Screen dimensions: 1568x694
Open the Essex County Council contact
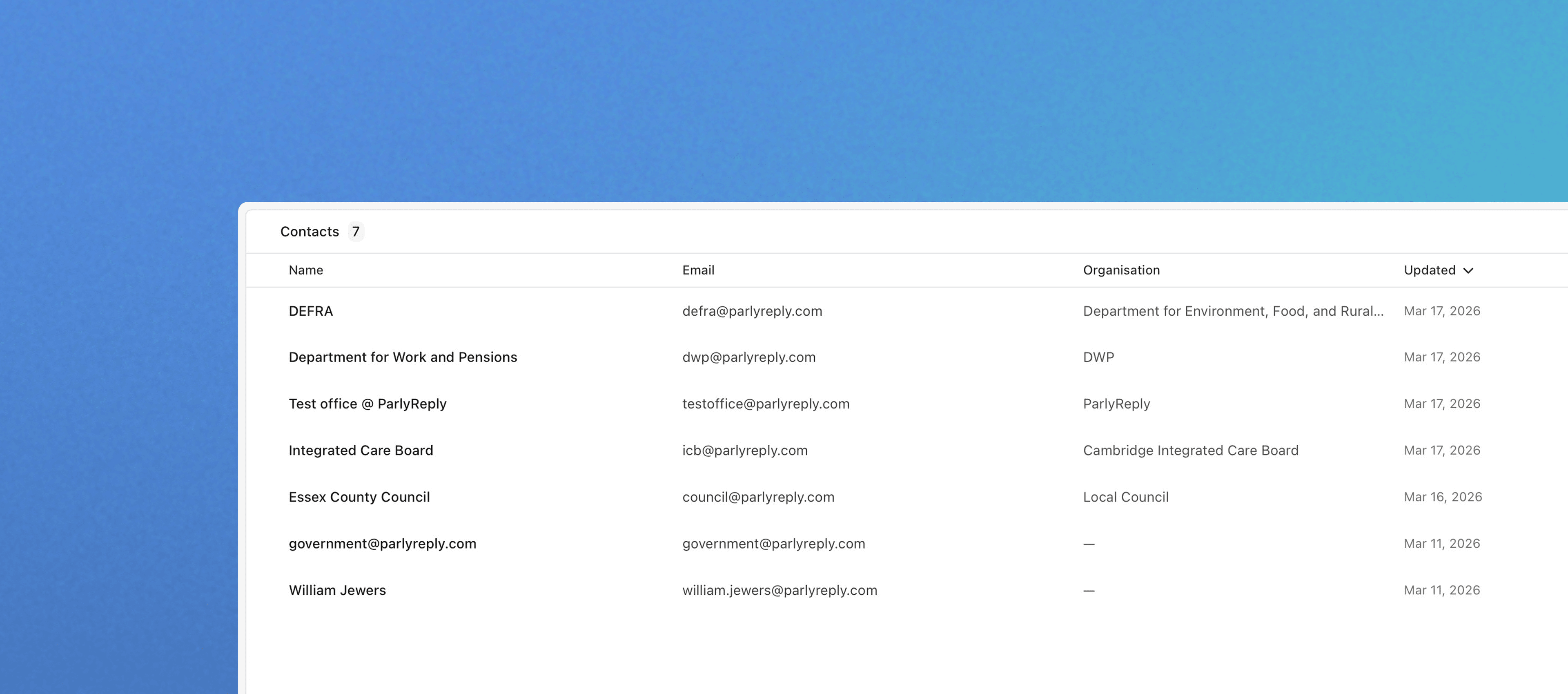click(359, 497)
